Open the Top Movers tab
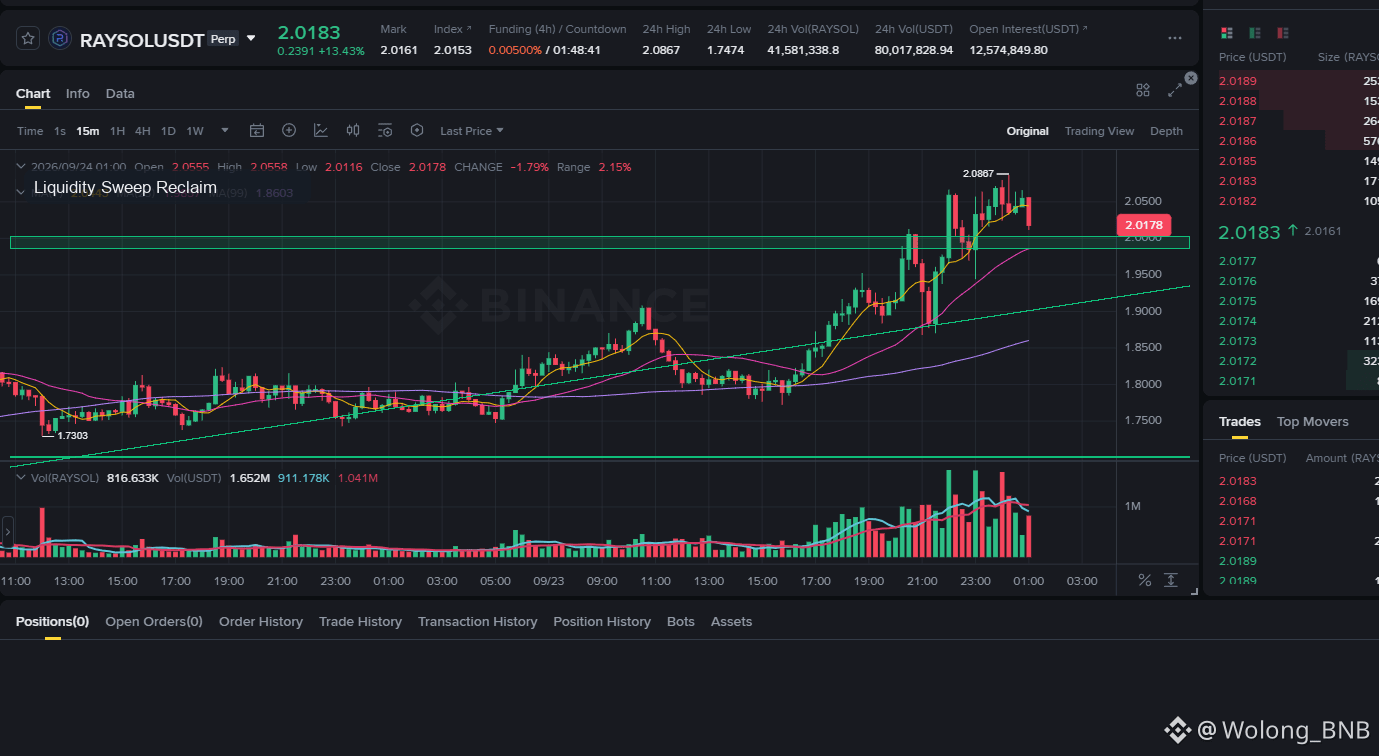The width and height of the screenshot is (1379, 756). click(1312, 421)
